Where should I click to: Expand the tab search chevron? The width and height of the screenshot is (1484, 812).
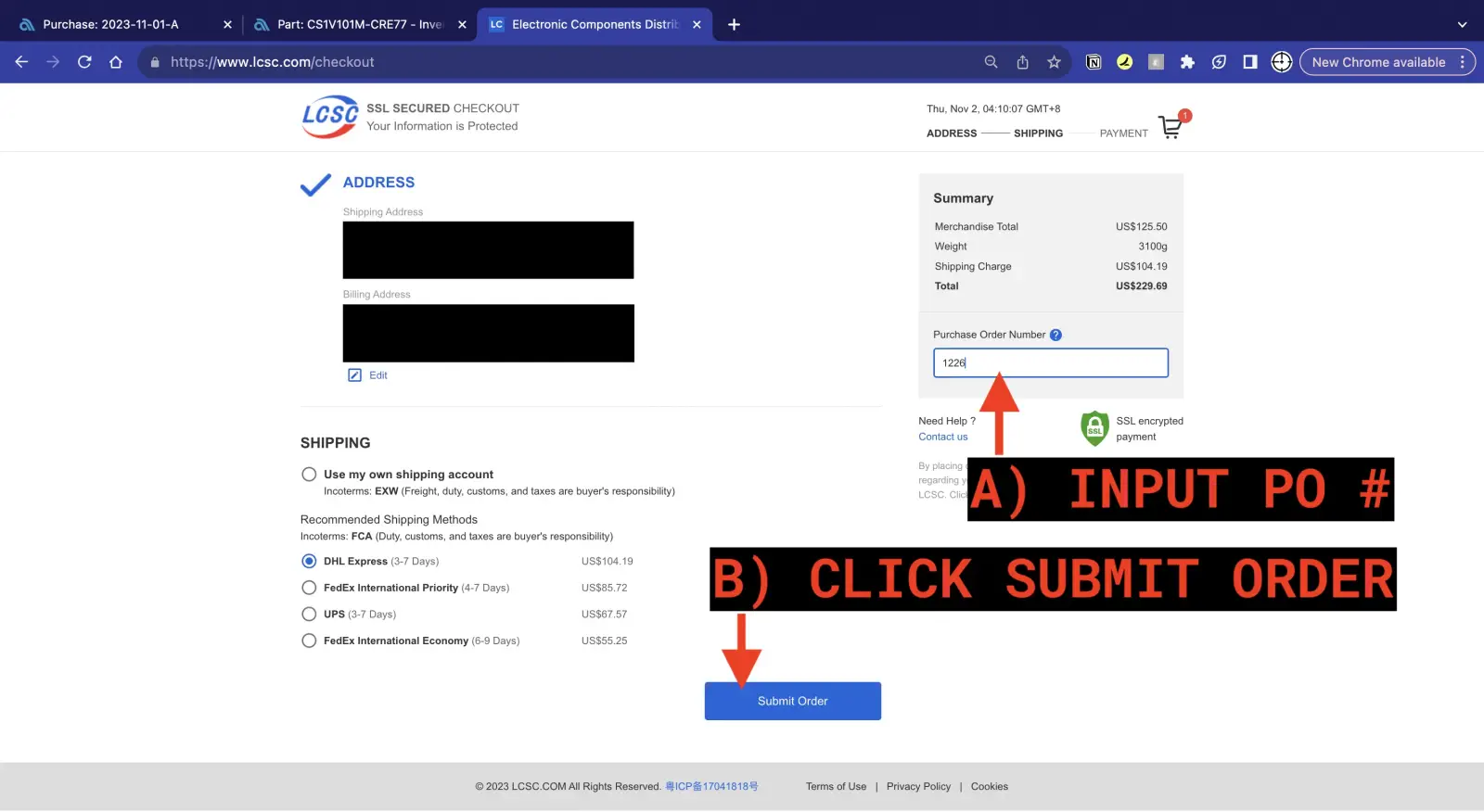coord(1462,25)
